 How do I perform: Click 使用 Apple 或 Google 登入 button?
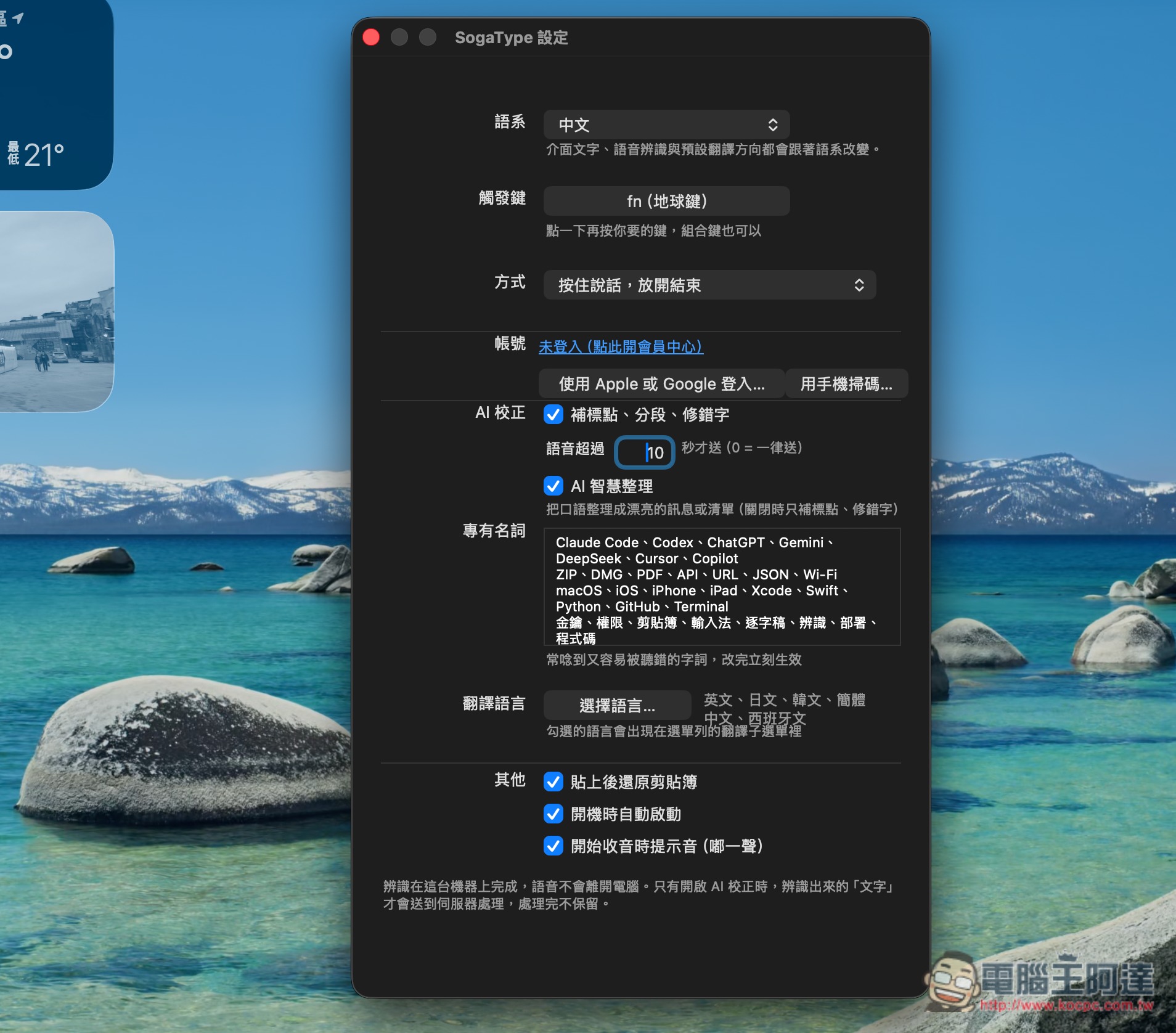661,384
